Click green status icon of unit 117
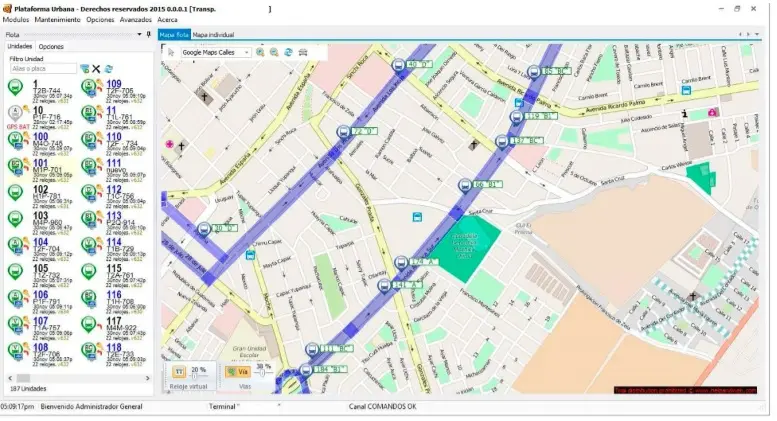 tap(89, 324)
